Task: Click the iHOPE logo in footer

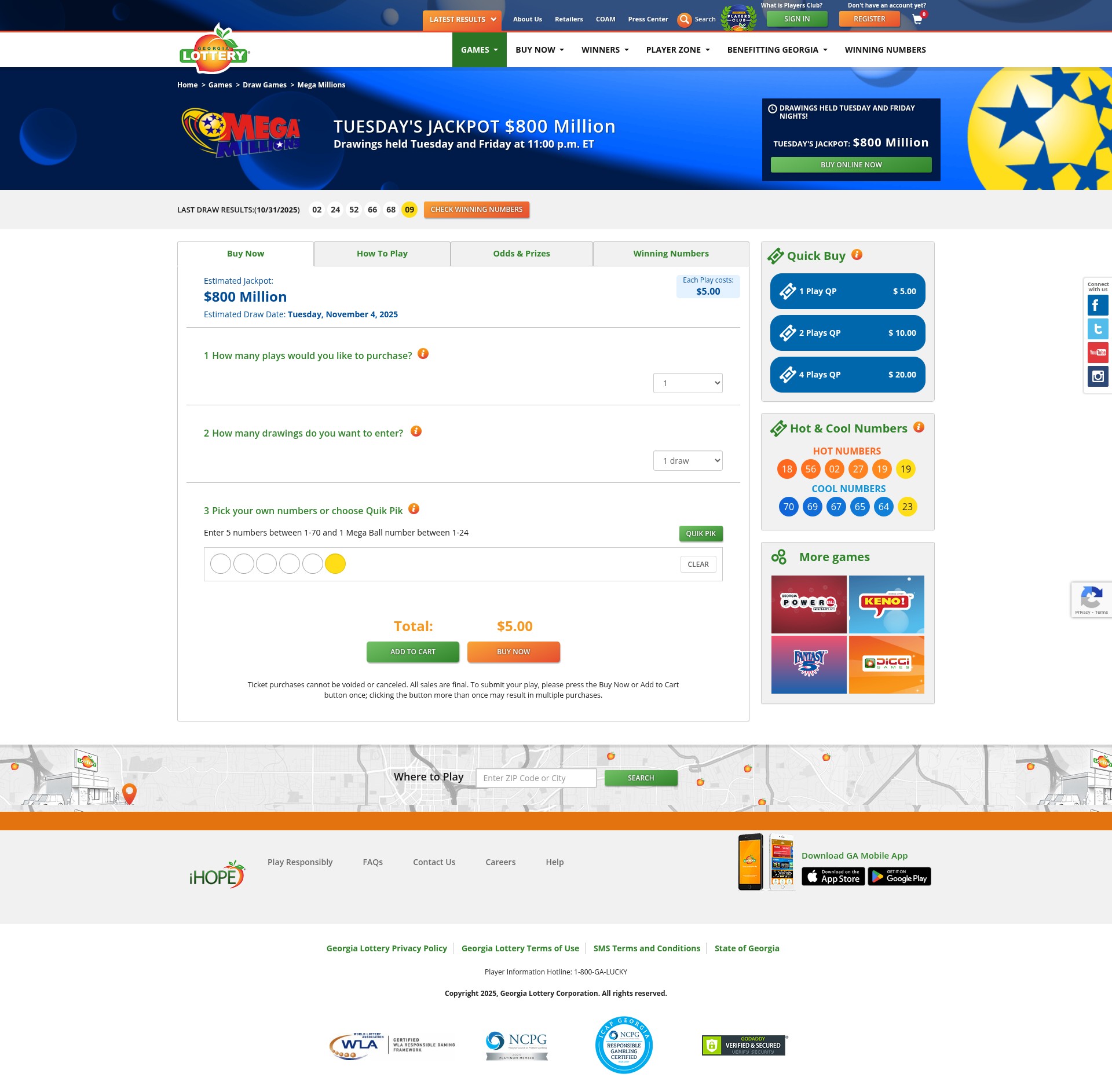Action: 217,875
